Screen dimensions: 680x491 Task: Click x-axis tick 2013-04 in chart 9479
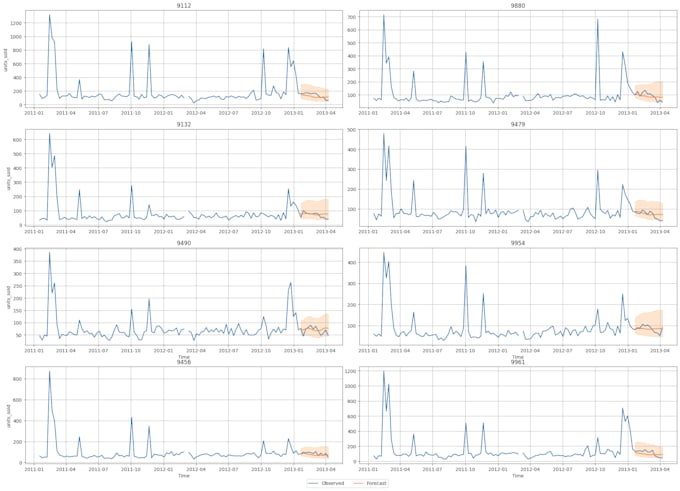coord(660,232)
